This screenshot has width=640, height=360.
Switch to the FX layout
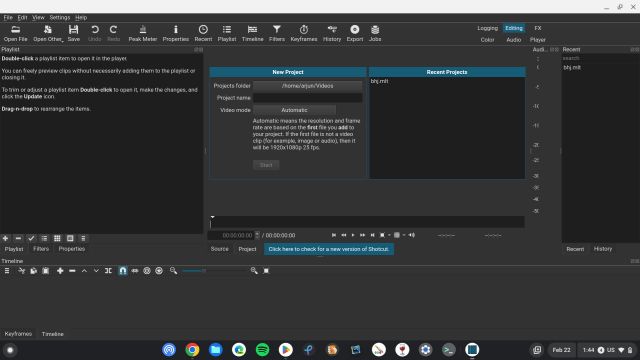tap(538, 28)
